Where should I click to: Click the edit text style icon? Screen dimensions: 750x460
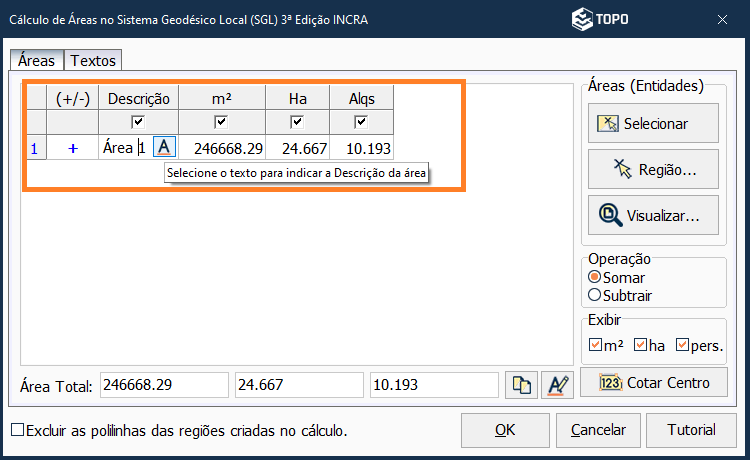click(x=556, y=385)
